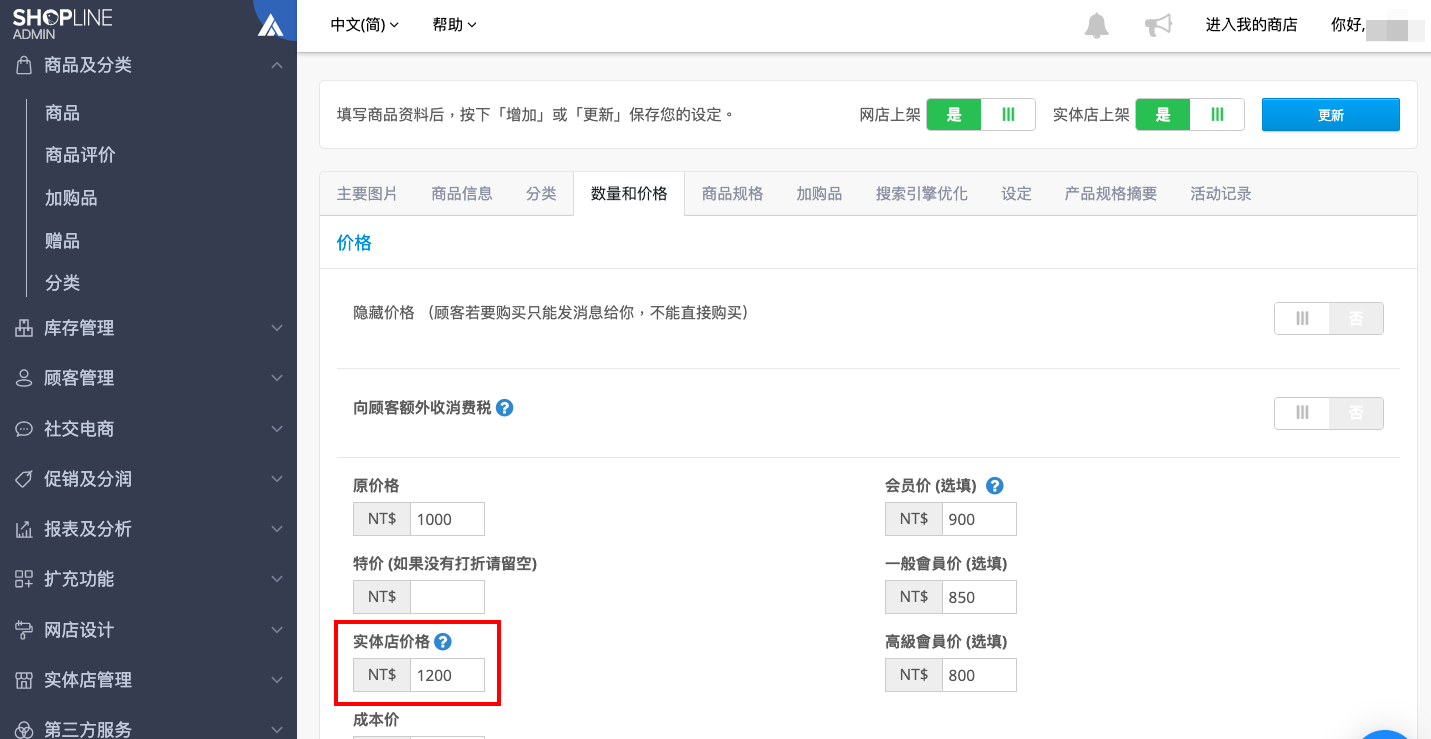Switch to the 分类 tab

coord(541,194)
